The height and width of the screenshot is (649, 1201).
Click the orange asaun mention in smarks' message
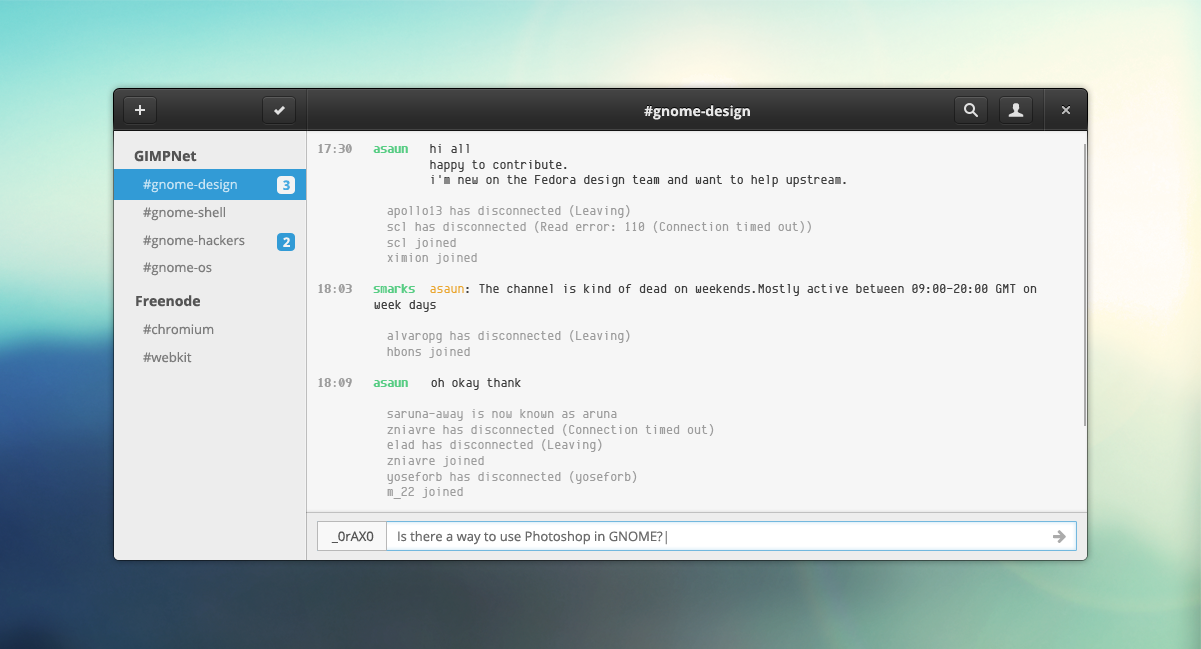coord(447,289)
